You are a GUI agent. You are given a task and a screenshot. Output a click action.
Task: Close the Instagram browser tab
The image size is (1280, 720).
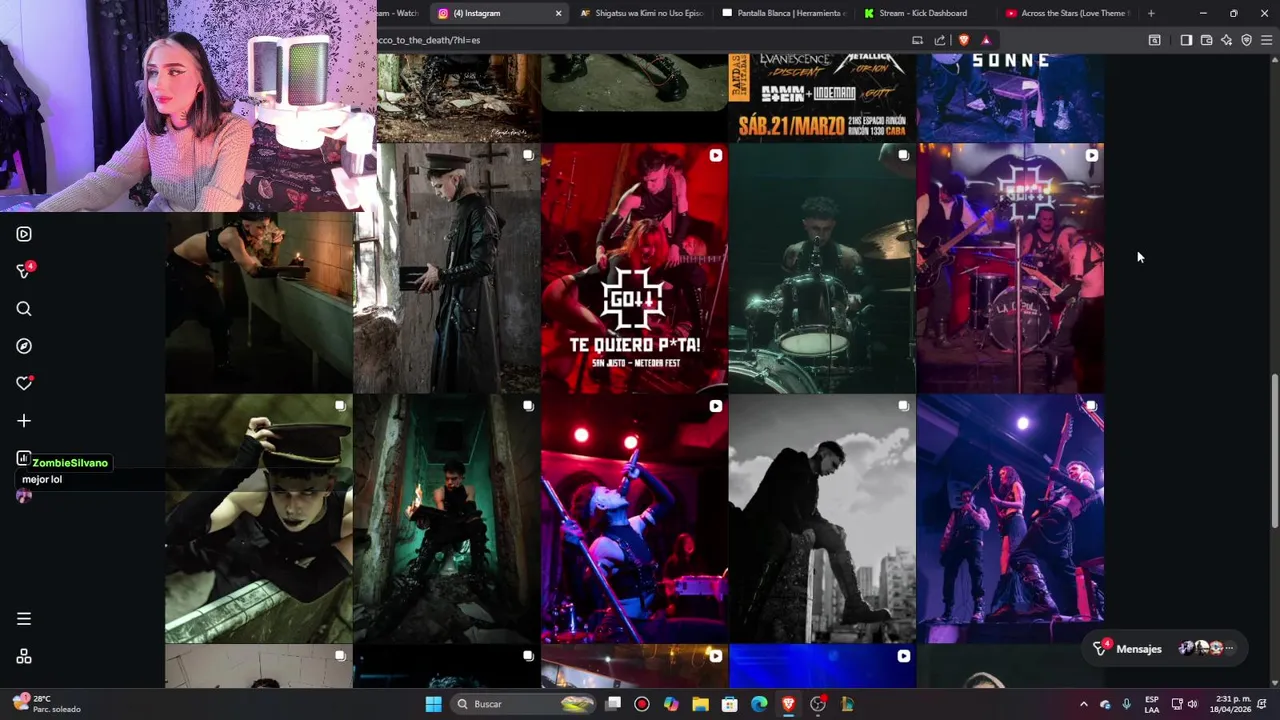point(558,13)
